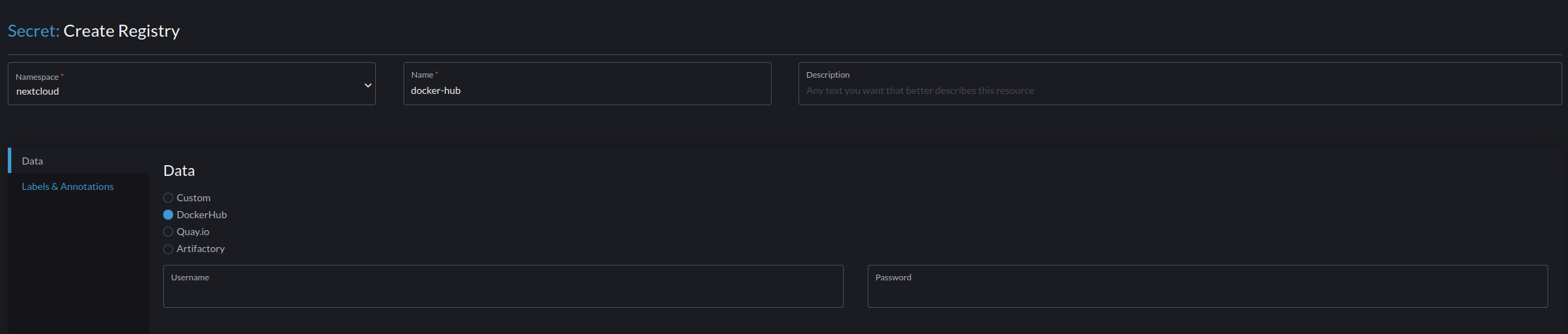Screen dimensions: 1568x334
Task: Switch to the Data side tab
Action: 78,161
